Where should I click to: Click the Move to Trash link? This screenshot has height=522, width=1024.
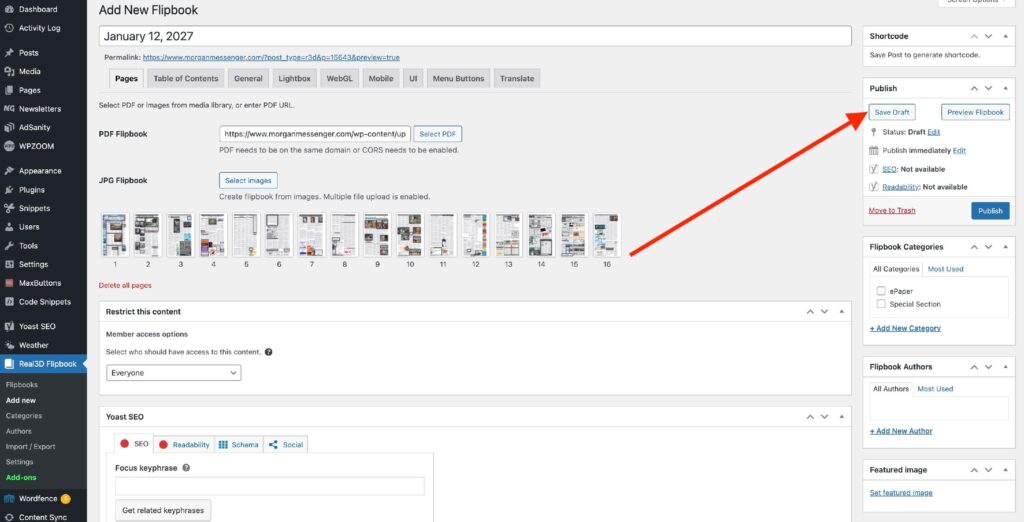click(892, 211)
